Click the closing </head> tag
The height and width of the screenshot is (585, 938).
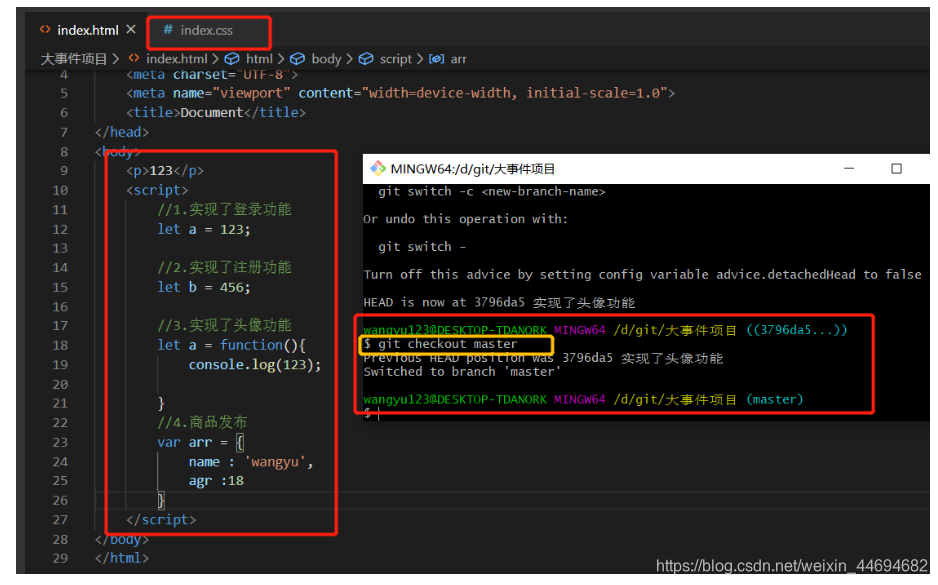coord(121,132)
